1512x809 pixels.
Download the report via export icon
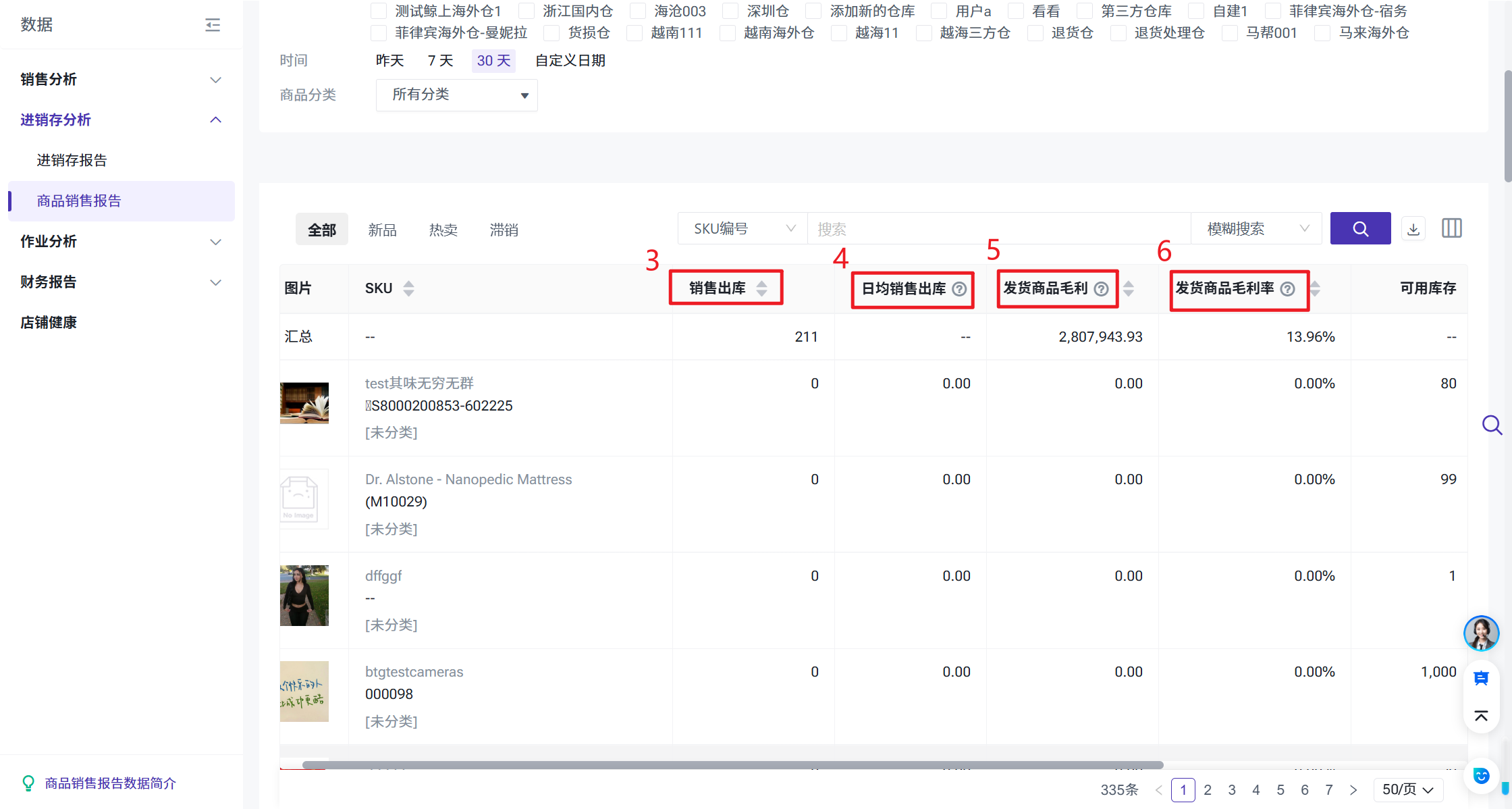[x=1413, y=229]
